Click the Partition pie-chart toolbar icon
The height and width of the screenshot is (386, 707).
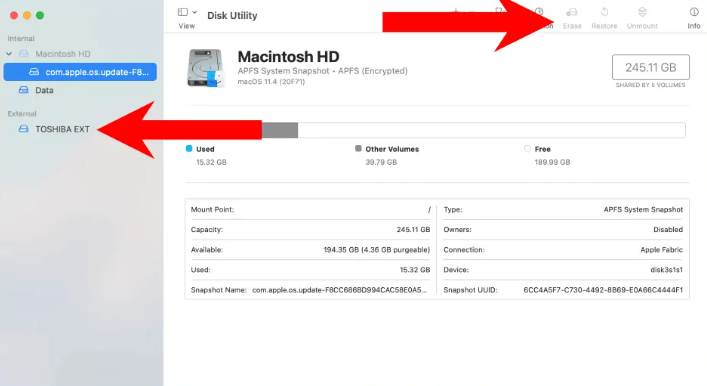540,12
